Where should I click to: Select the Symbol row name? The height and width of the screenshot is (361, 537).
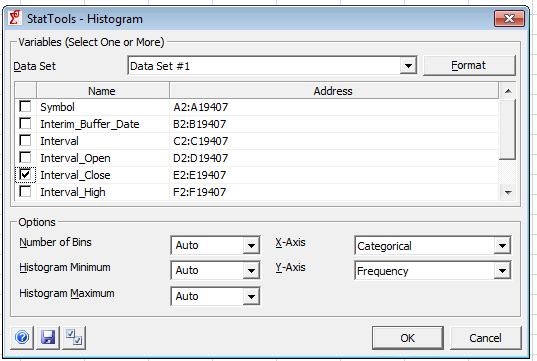57,107
